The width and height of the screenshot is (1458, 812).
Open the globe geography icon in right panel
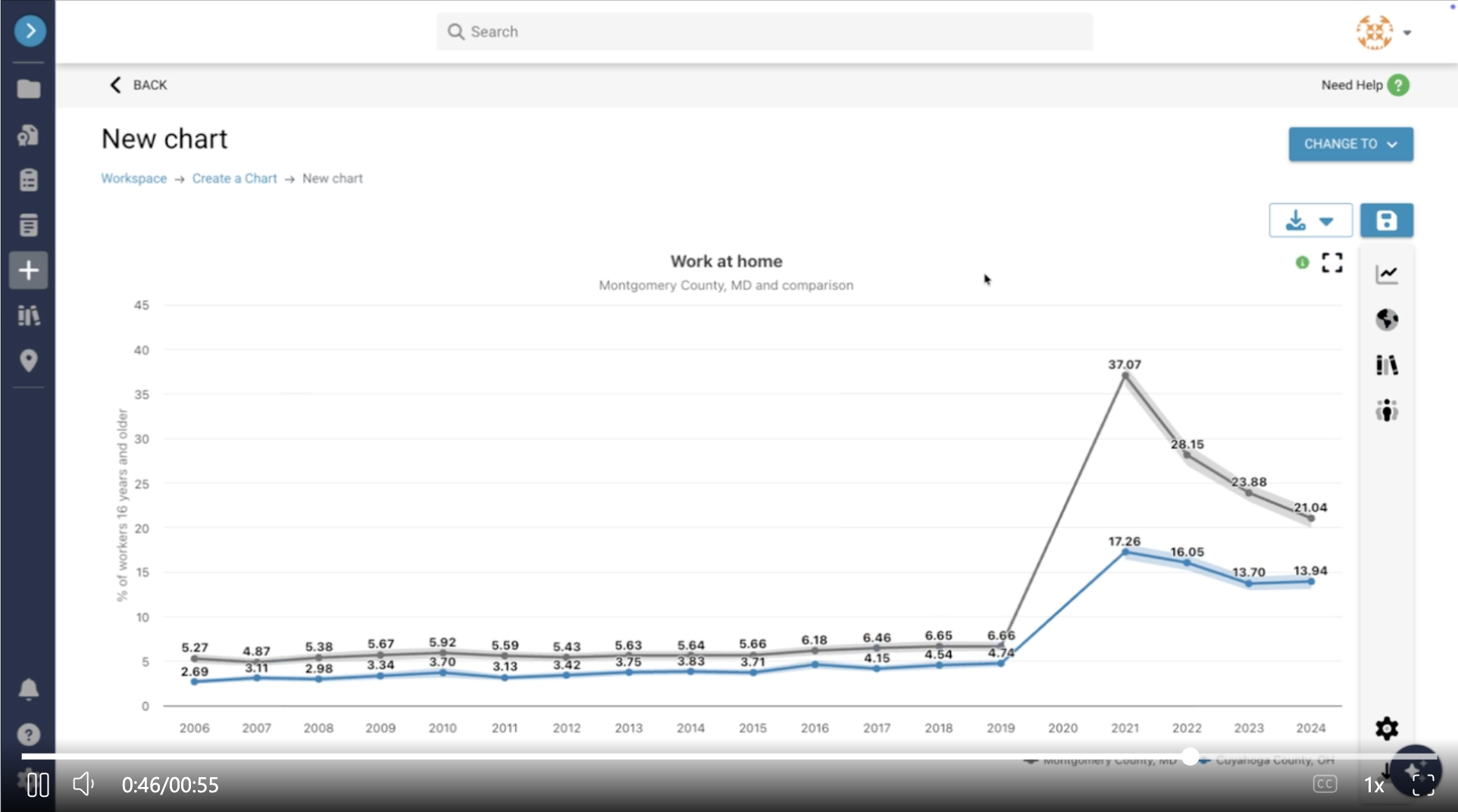(1387, 320)
